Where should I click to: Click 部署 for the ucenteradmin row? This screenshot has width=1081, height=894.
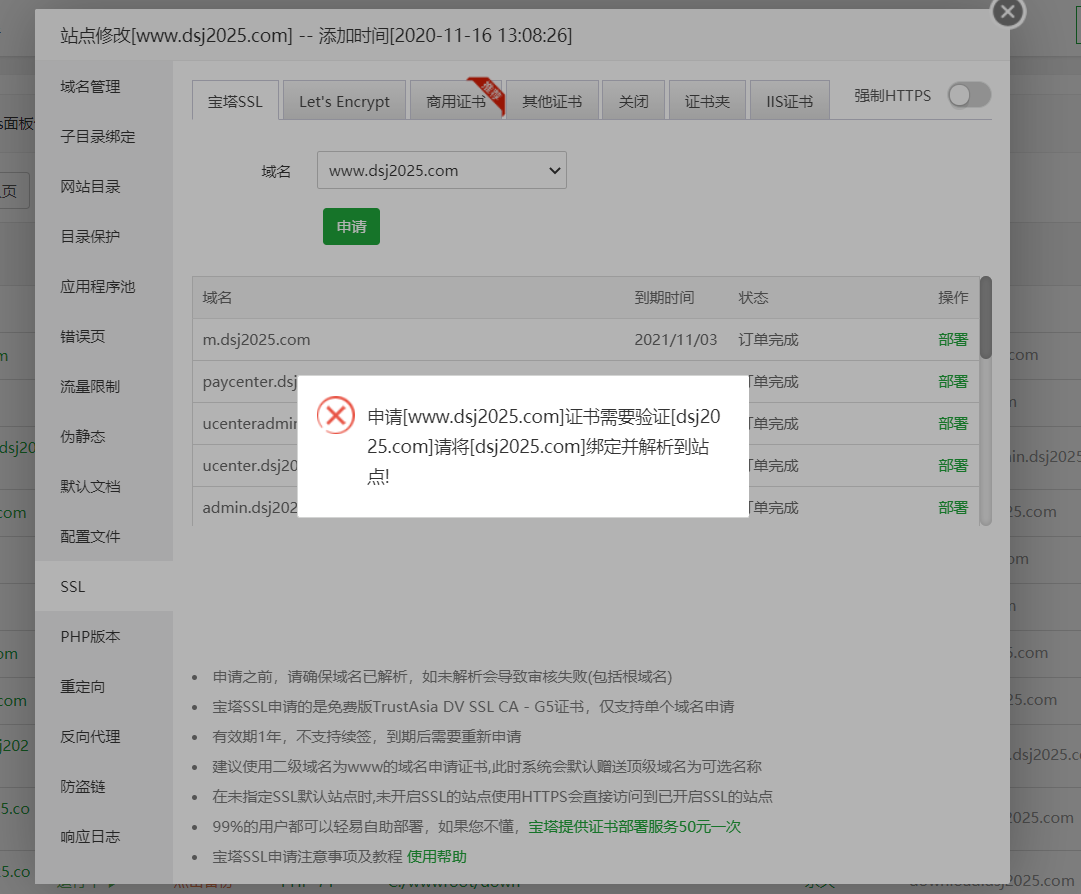(953, 423)
